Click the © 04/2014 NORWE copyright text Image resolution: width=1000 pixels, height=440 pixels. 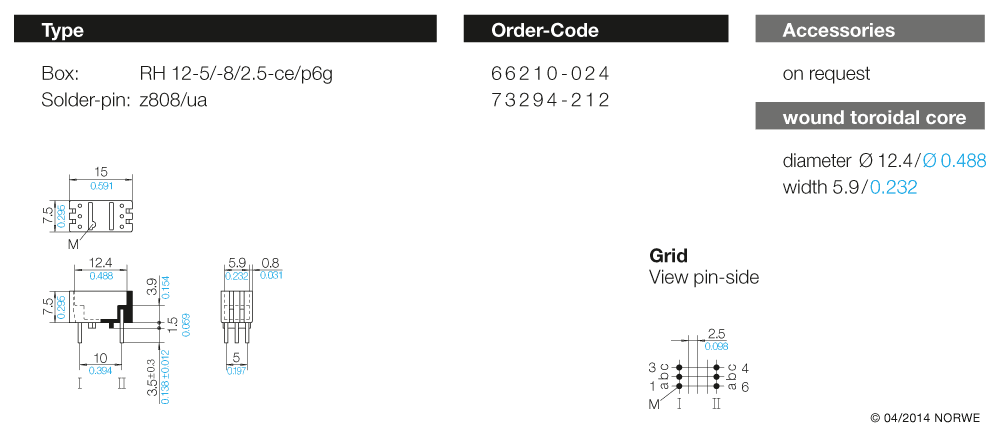pos(925,417)
